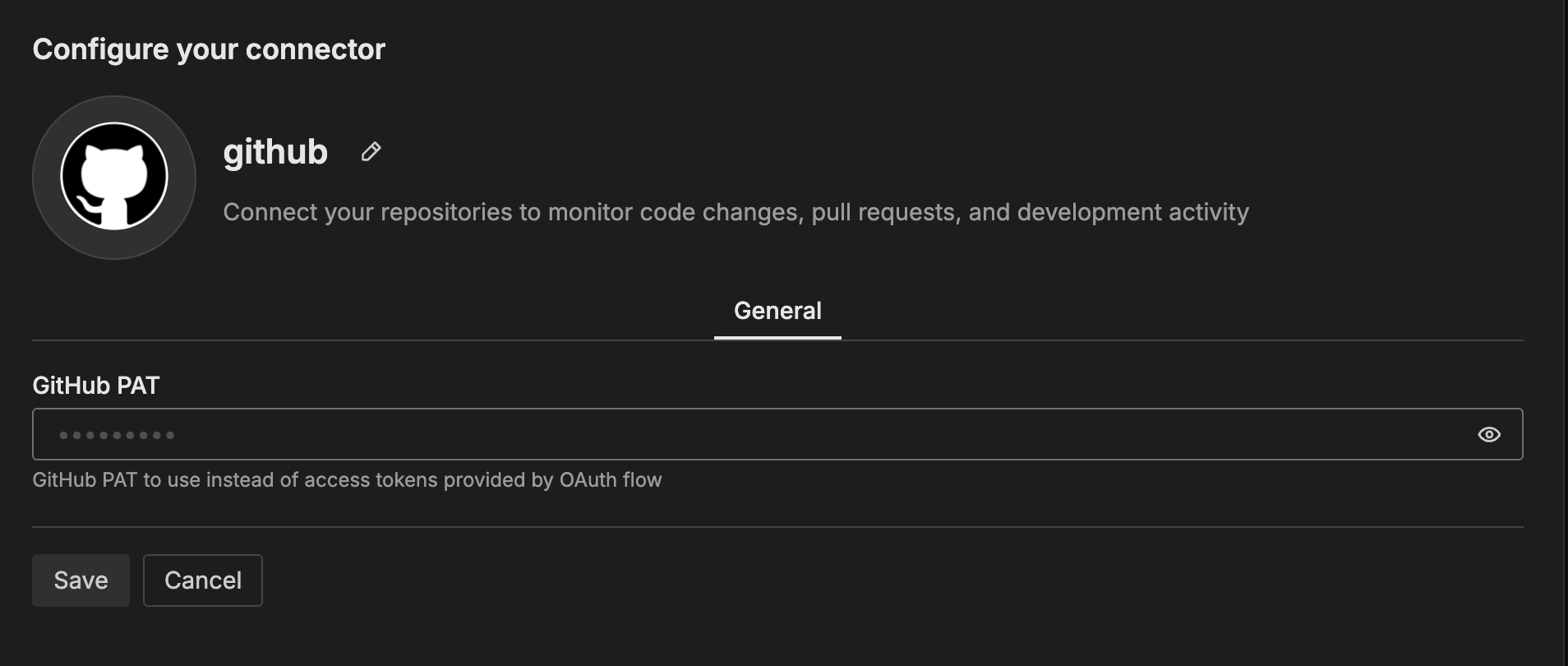The height and width of the screenshot is (666, 1568).
Task: Click "development activity" in the description
Action: coord(1132,212)
